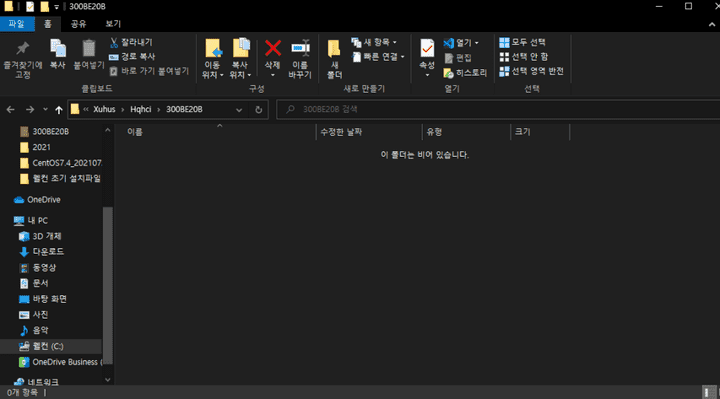Collapse the ribbon with the chevron

coord(712,25)
